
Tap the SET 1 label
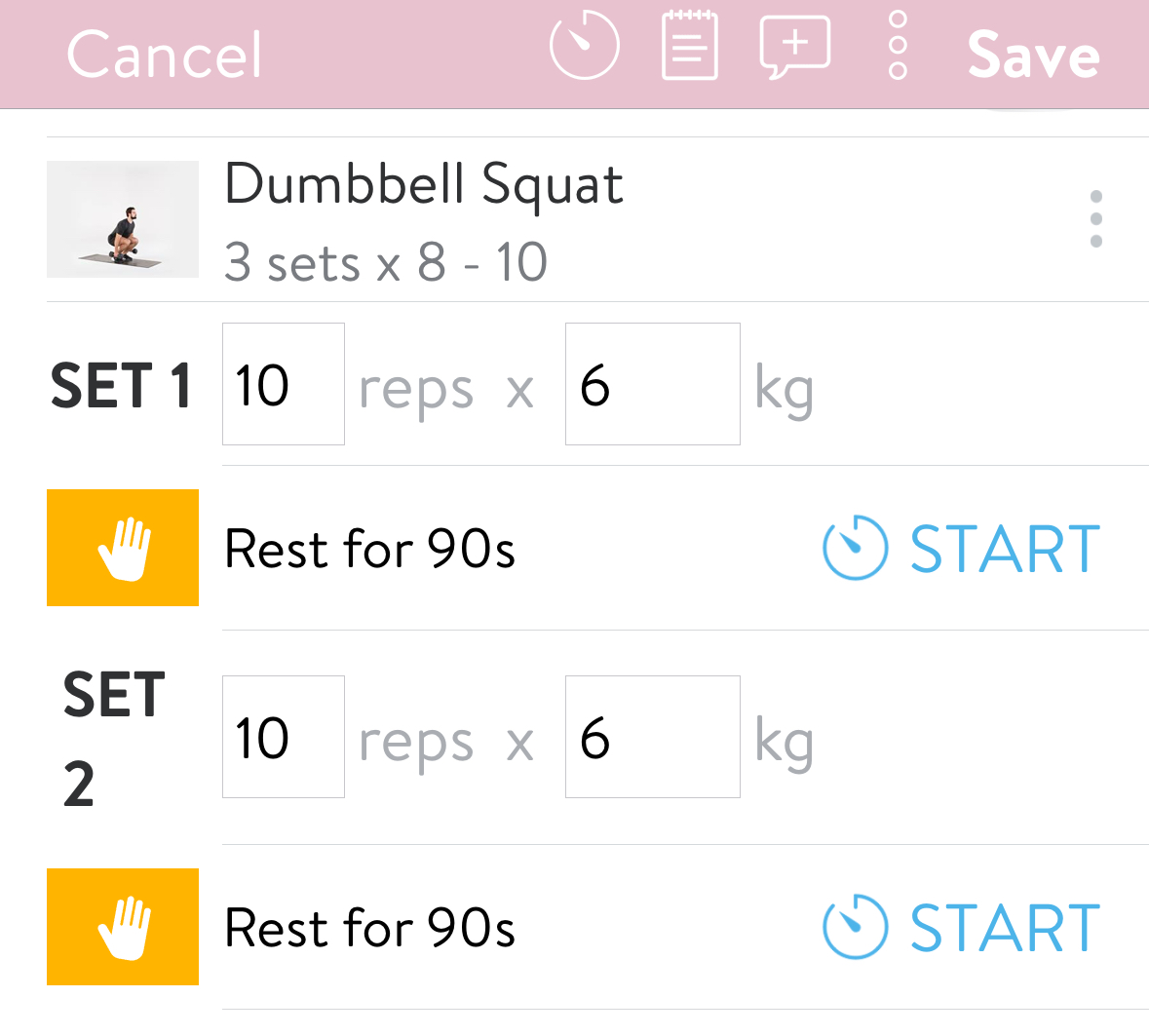120,386
